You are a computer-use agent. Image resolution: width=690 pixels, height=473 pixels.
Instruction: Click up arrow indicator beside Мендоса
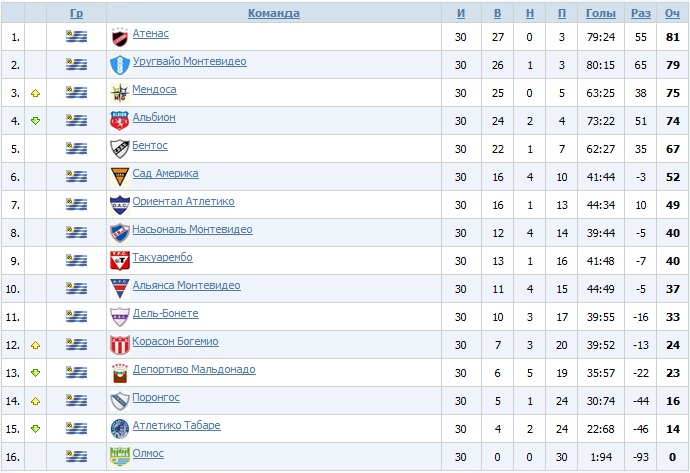(35, 93)
